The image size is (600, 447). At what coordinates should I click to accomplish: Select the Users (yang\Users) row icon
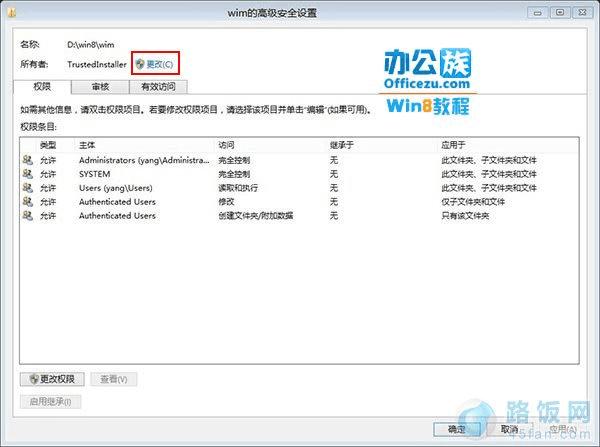pos(28,188)
